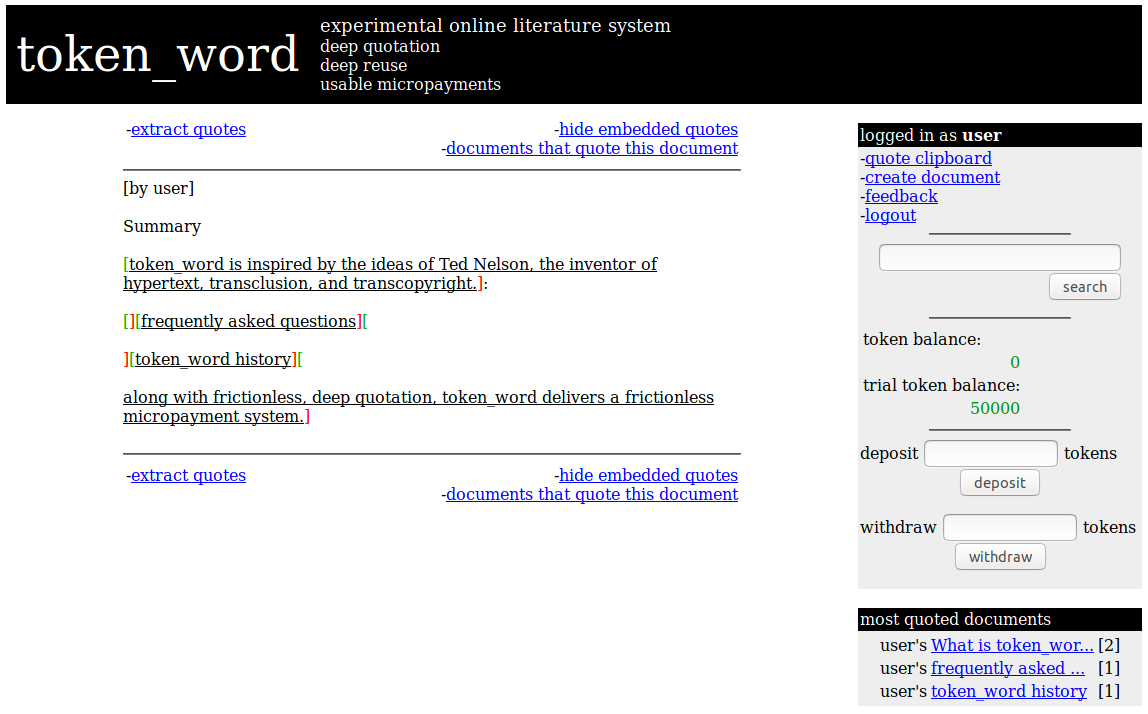Focus the withdraw tokens input field
The height and width of the screenshot is (714, 1148).
click(x=1010, y=527)
